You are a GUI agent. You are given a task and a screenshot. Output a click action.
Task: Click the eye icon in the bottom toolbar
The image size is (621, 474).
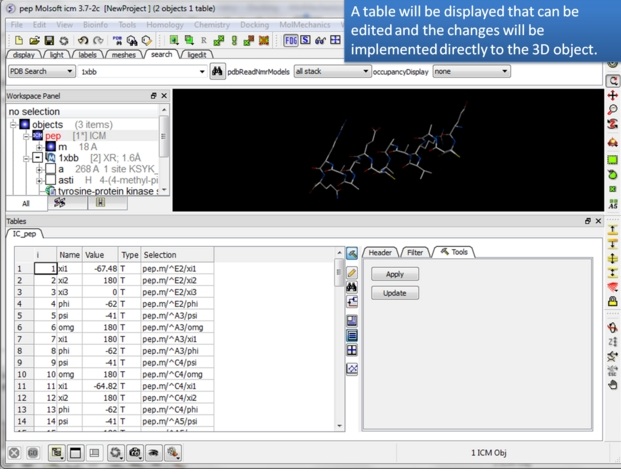point(154,453)
